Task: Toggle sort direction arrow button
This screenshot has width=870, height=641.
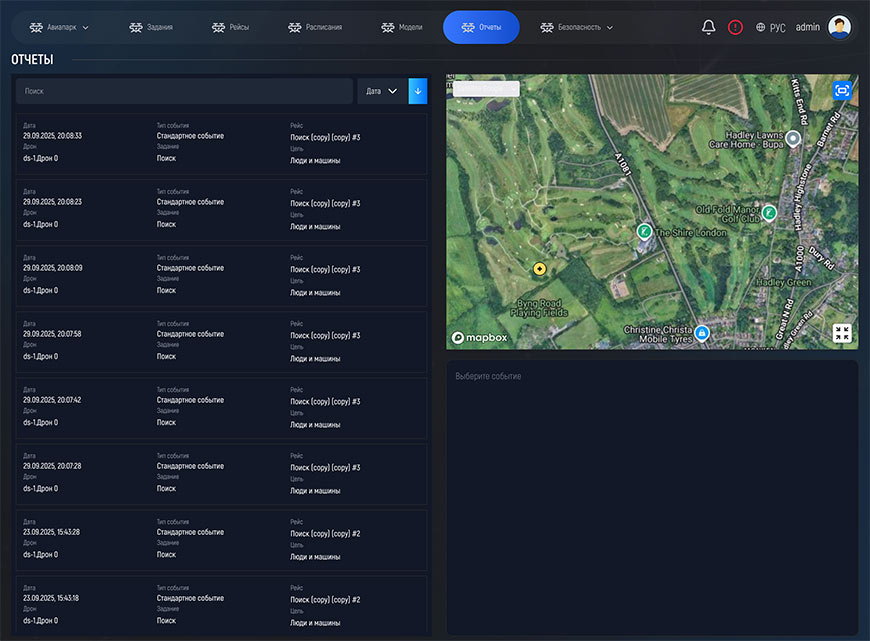Action: coord(418,91)
